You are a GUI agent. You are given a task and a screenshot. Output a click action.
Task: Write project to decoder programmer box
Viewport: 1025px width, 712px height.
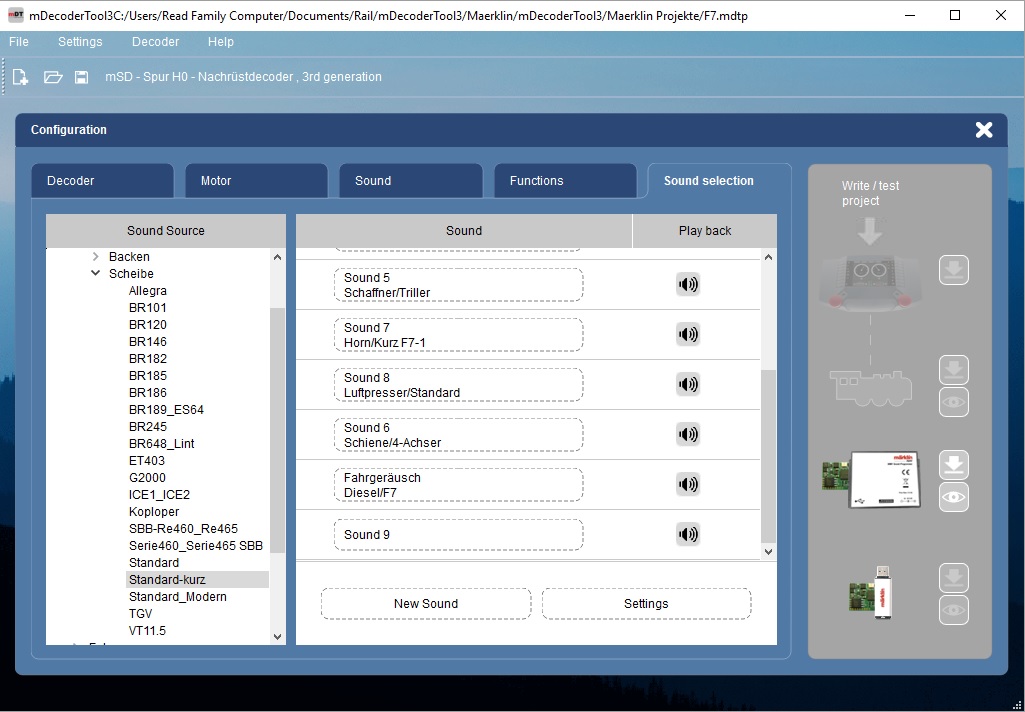[x=954, y=465]
